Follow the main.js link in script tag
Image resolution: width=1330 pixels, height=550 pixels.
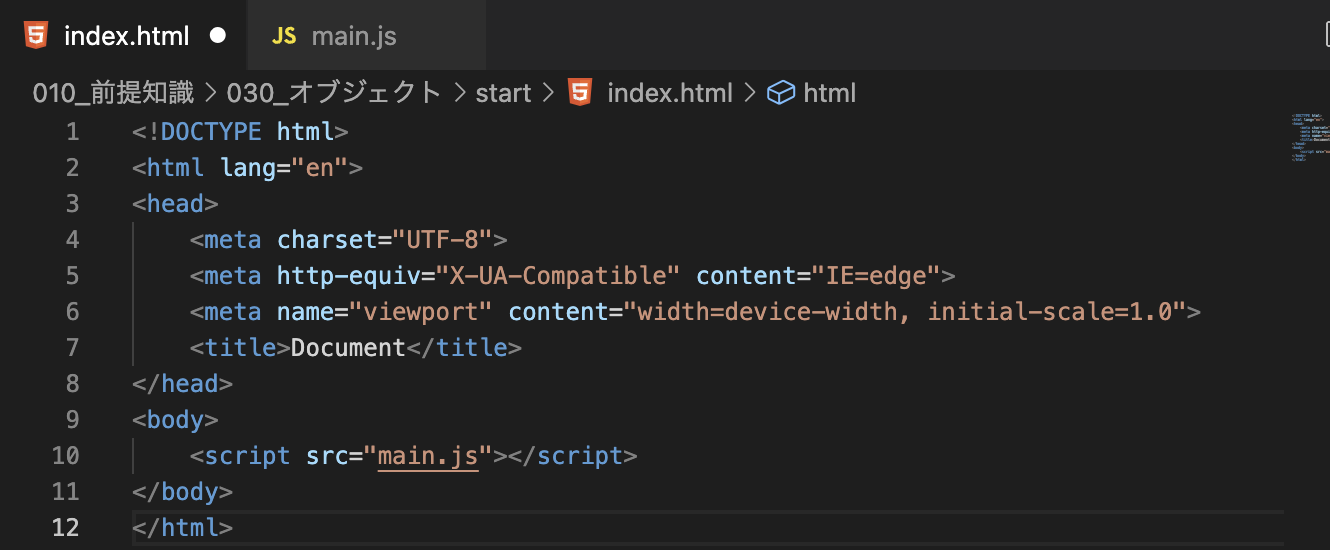point(428,456)
